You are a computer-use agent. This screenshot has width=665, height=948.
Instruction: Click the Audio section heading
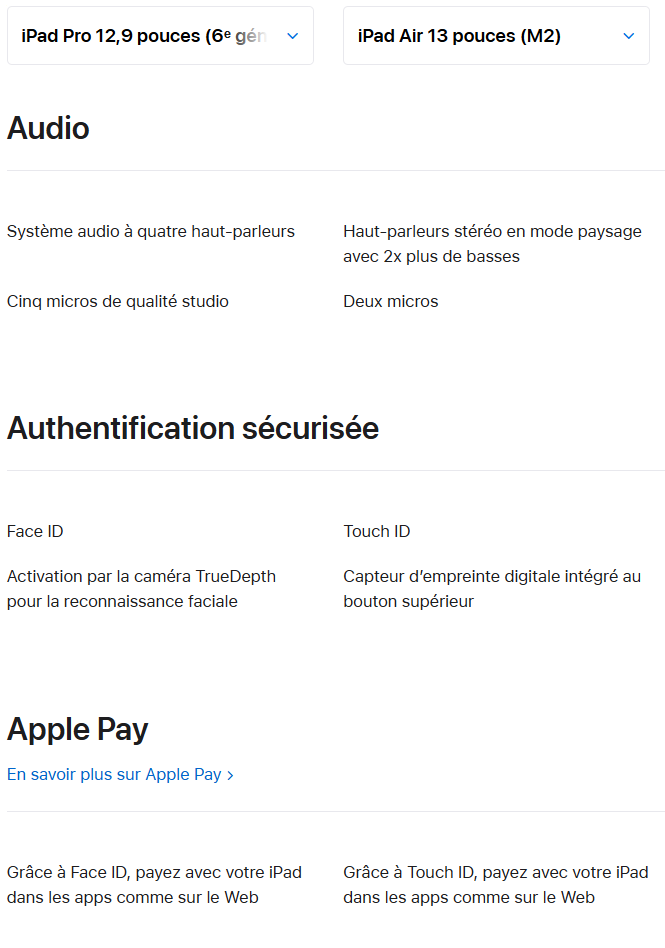48,128
